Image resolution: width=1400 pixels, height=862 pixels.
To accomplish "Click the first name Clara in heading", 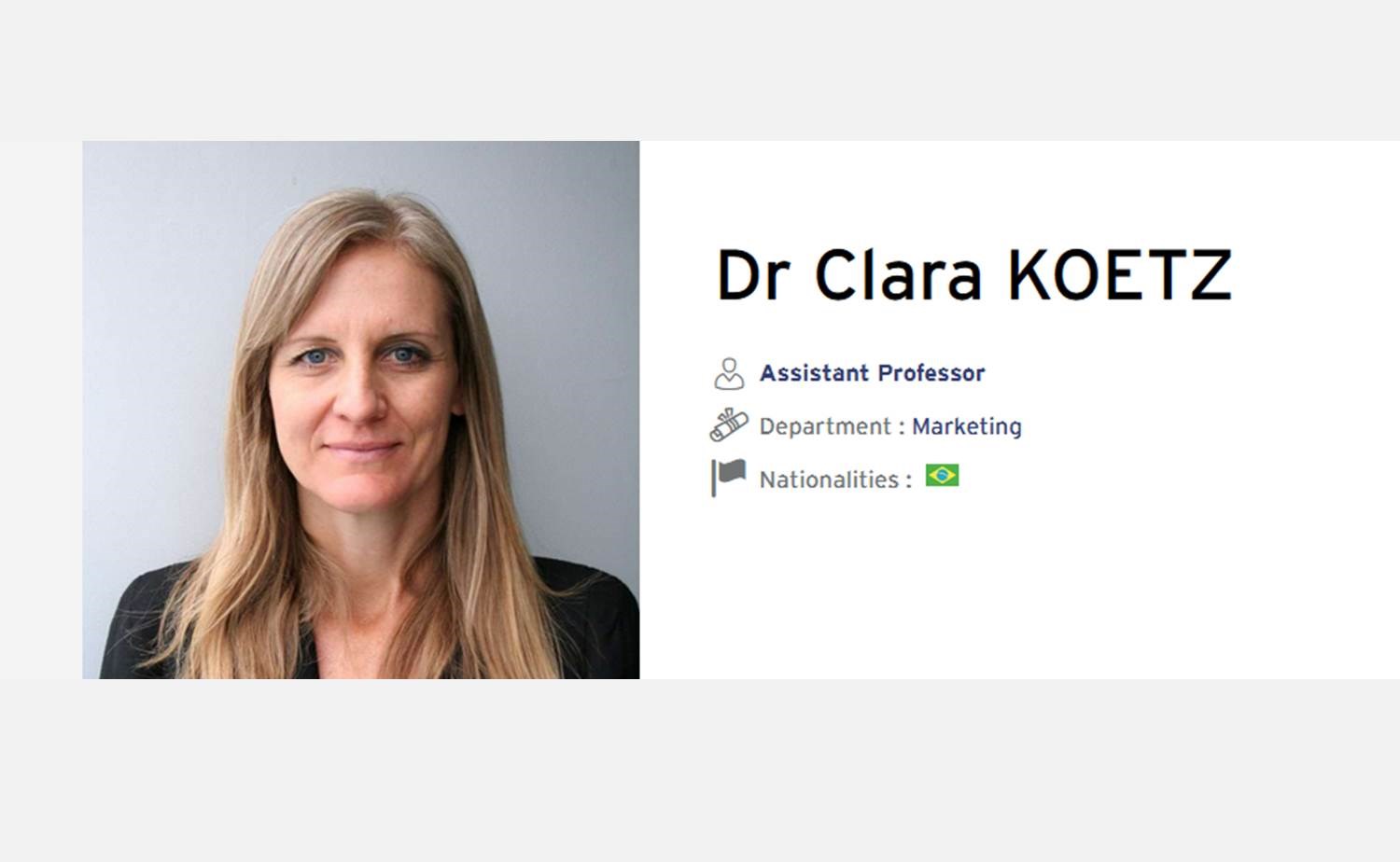I will click(899, 274).
